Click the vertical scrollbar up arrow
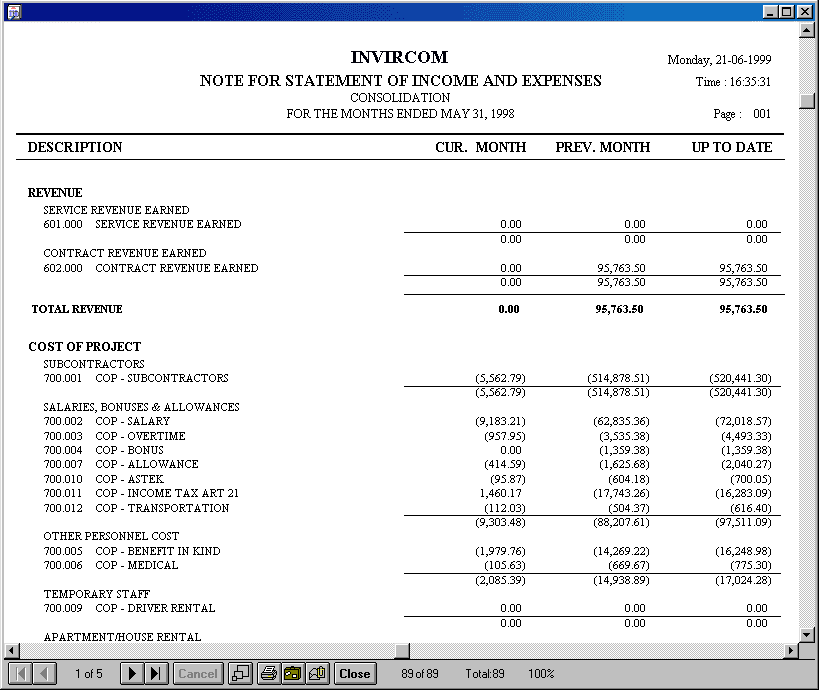Screen dimensions: 819x690 (x=806, y=31)
